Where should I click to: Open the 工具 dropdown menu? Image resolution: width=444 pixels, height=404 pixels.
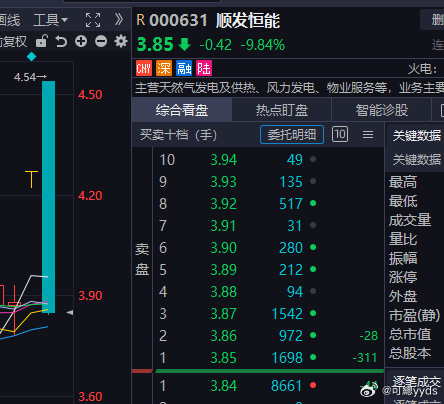coord(51,20)
